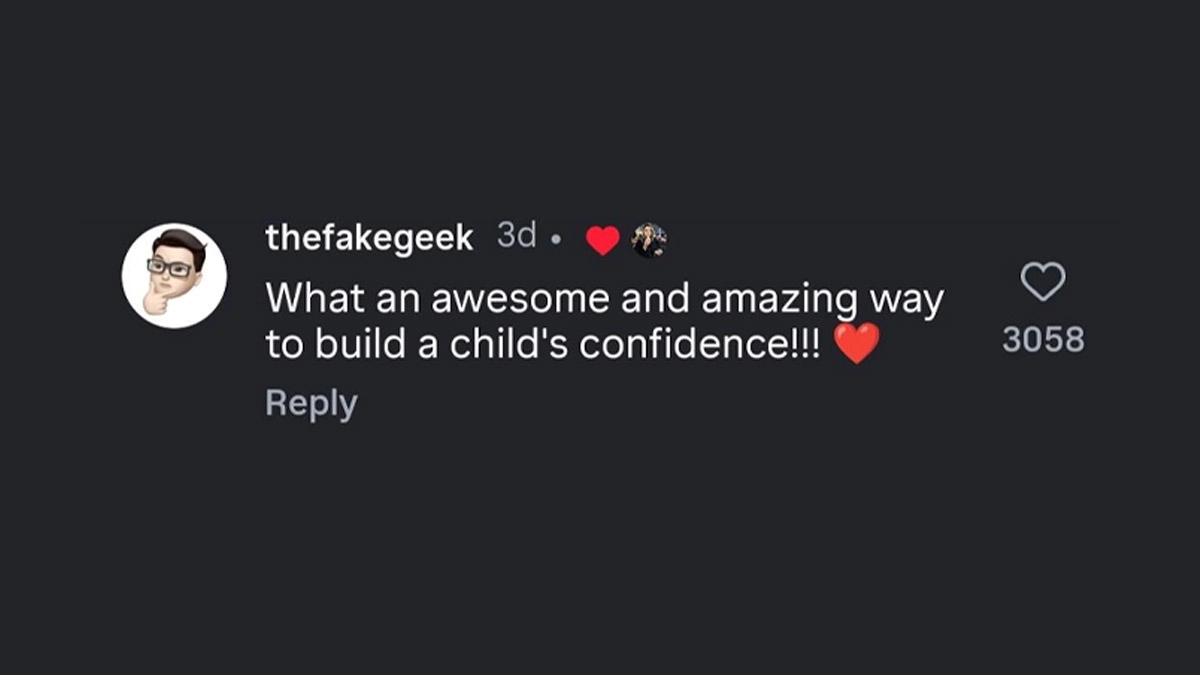Reply to thefakegeek's comment
Viewport: 1200px width, 675px height.
pyautogui.click(x=311, y=404)
